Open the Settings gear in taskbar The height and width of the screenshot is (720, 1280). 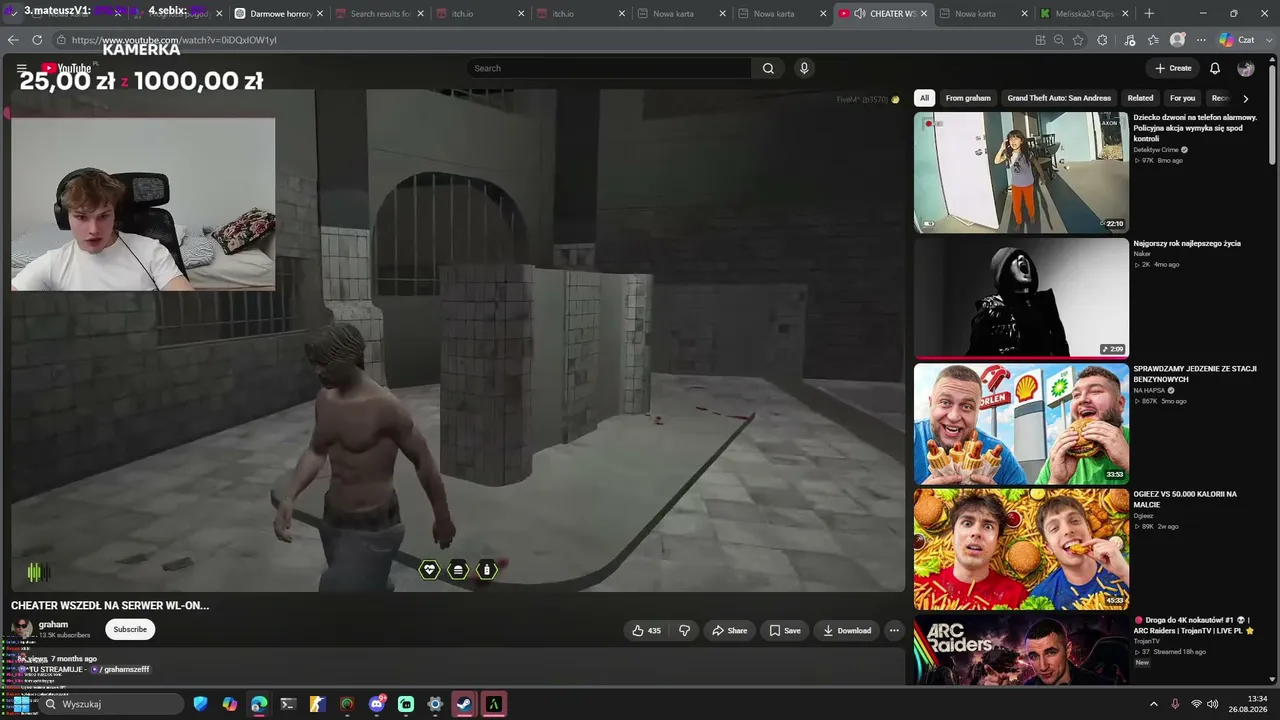[x=435, y=704]
